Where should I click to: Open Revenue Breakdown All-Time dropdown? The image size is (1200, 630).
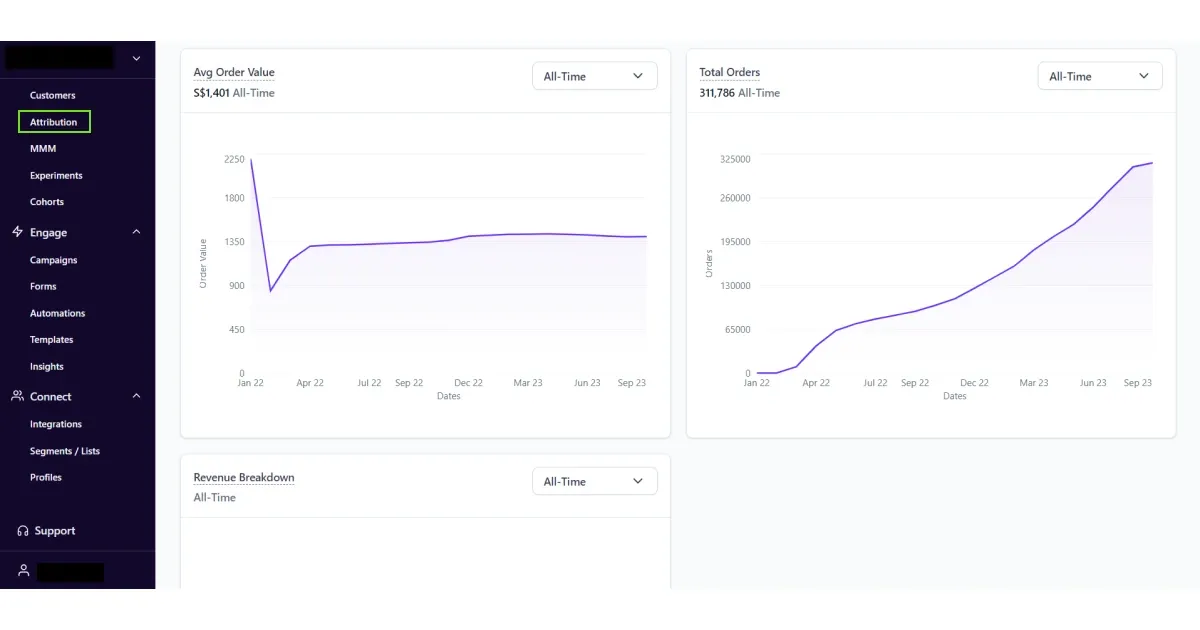(x=594, y=481)
